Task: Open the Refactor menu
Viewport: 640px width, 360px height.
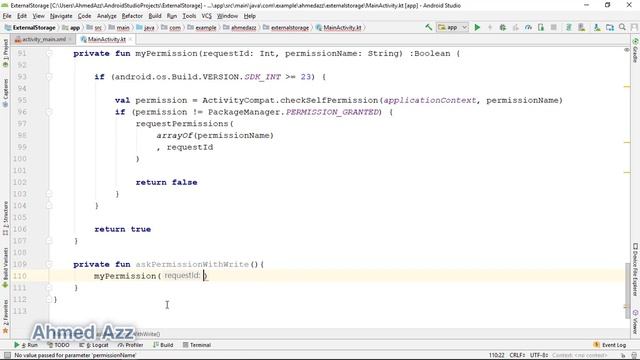Action: [x=132, y=16]
